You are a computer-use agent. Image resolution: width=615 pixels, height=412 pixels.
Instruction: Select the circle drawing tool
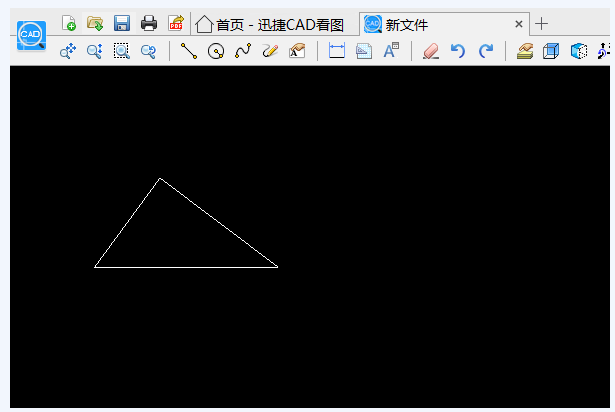(216, 51)
